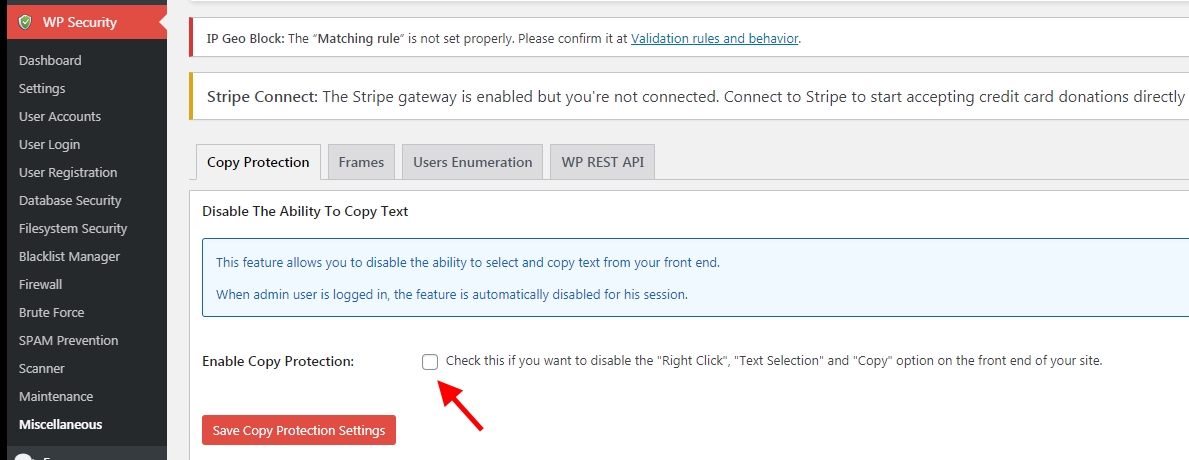Open the Blacklist Manager

pyautogui.click(x=69, y=256)
